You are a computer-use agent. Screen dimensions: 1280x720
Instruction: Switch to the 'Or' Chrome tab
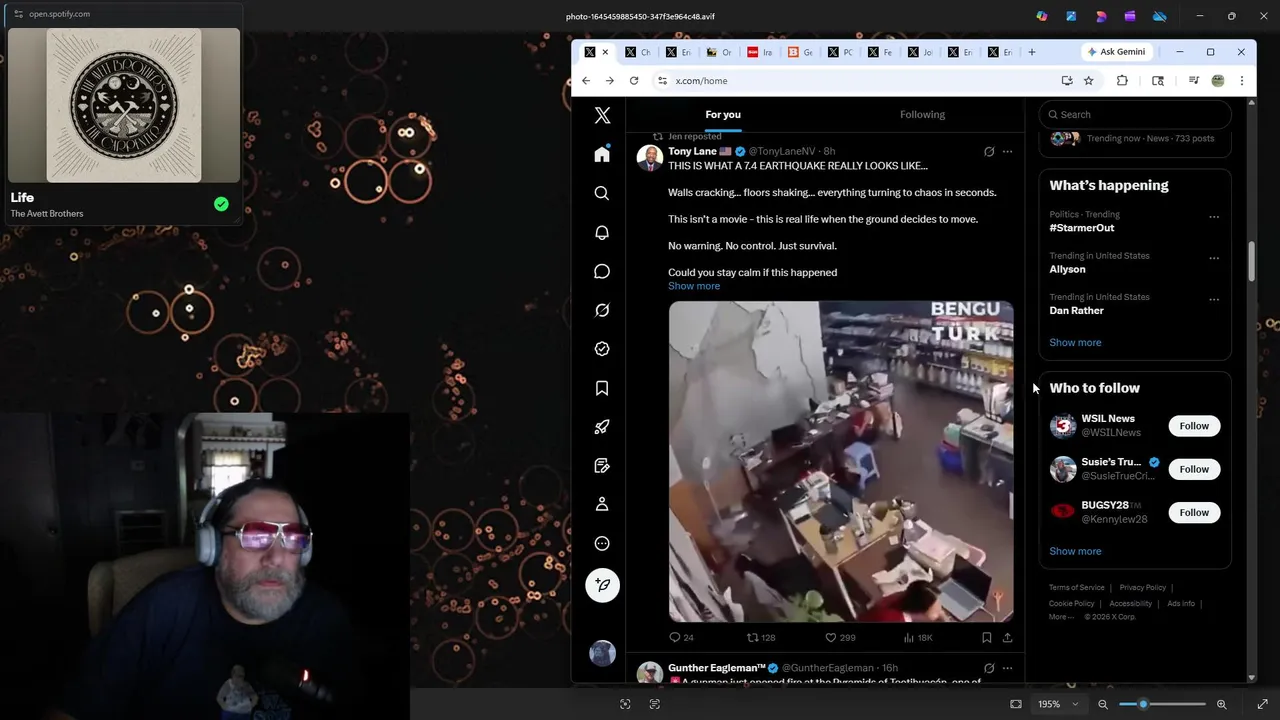coord(720,52)
